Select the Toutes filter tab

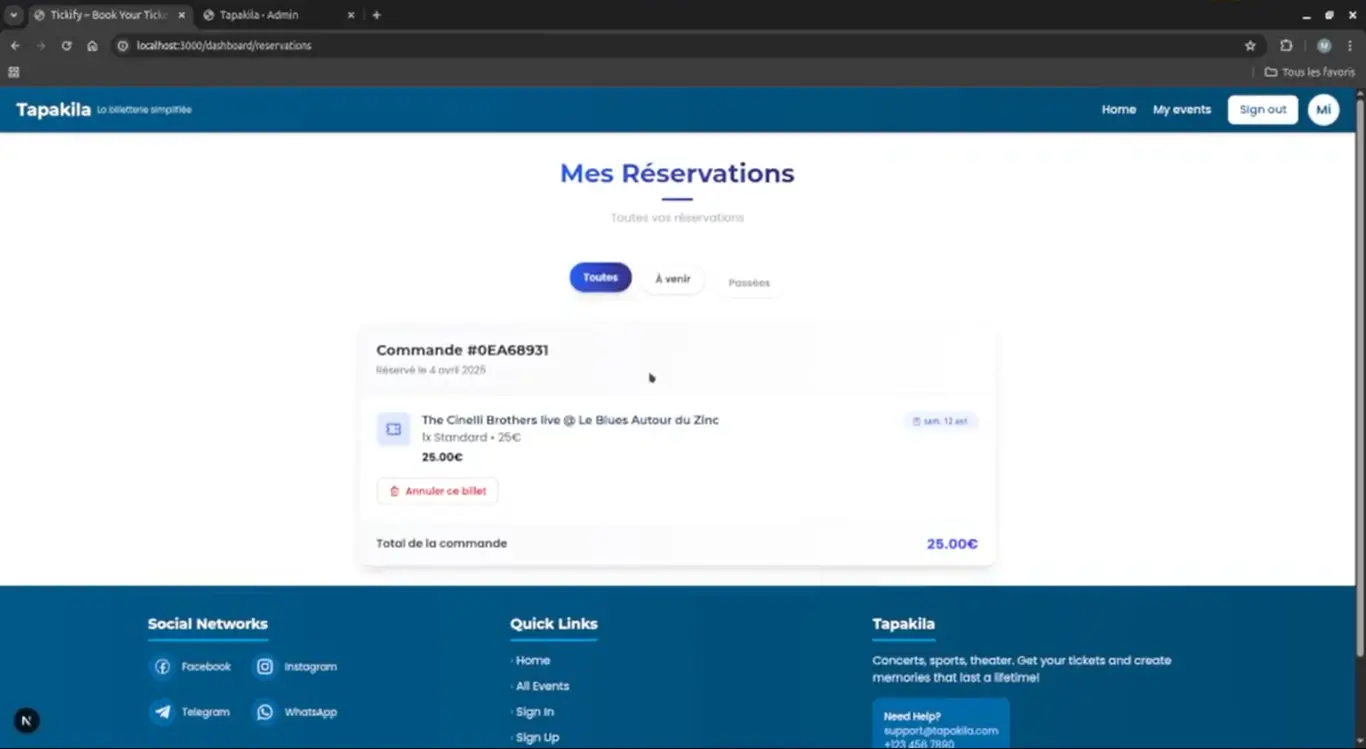tap(600, 278)
